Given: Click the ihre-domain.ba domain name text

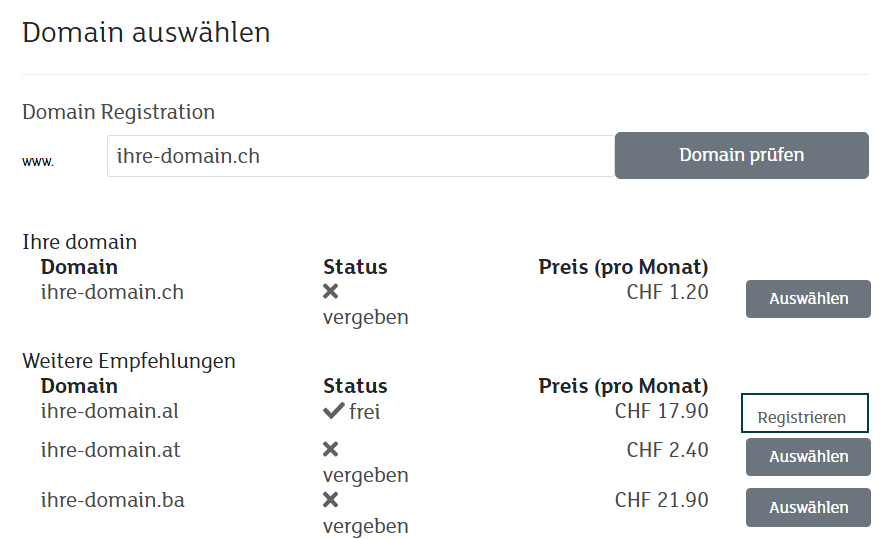Looking at the screenshot, I should click(112, 500).
